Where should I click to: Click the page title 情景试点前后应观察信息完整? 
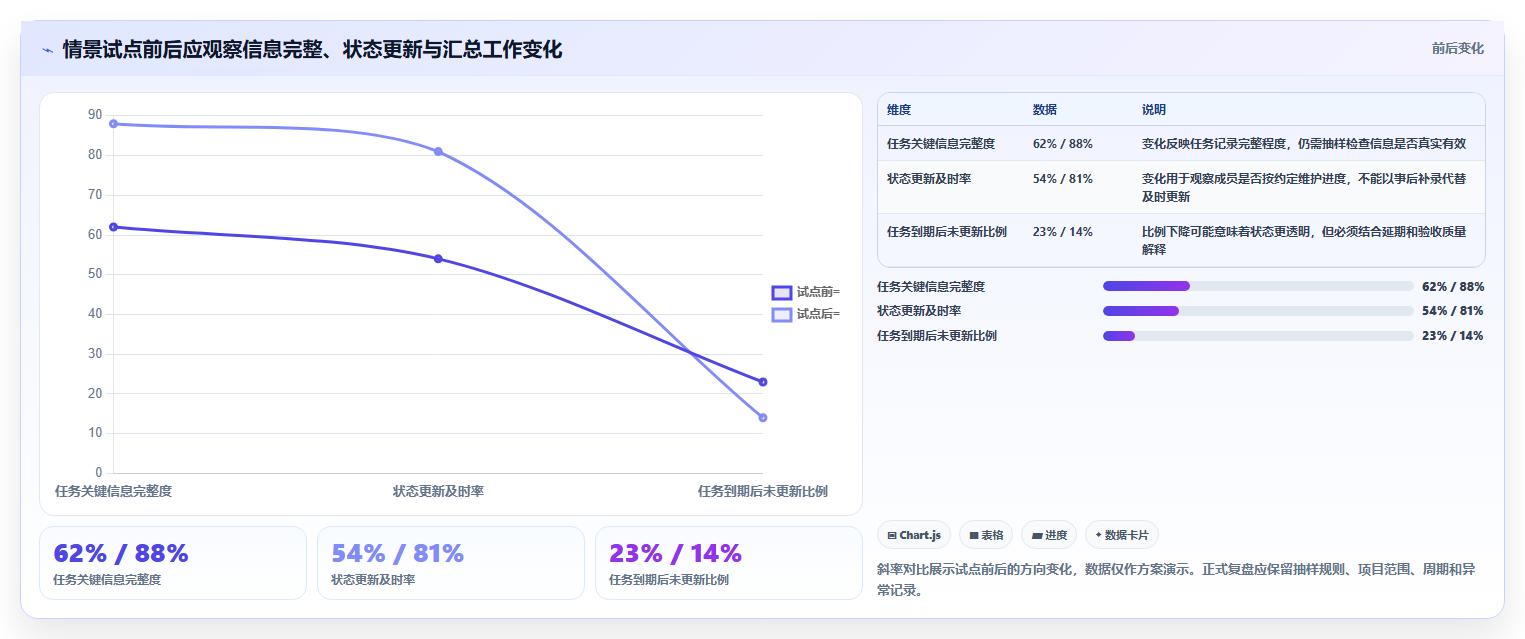(x=312, y=49)
